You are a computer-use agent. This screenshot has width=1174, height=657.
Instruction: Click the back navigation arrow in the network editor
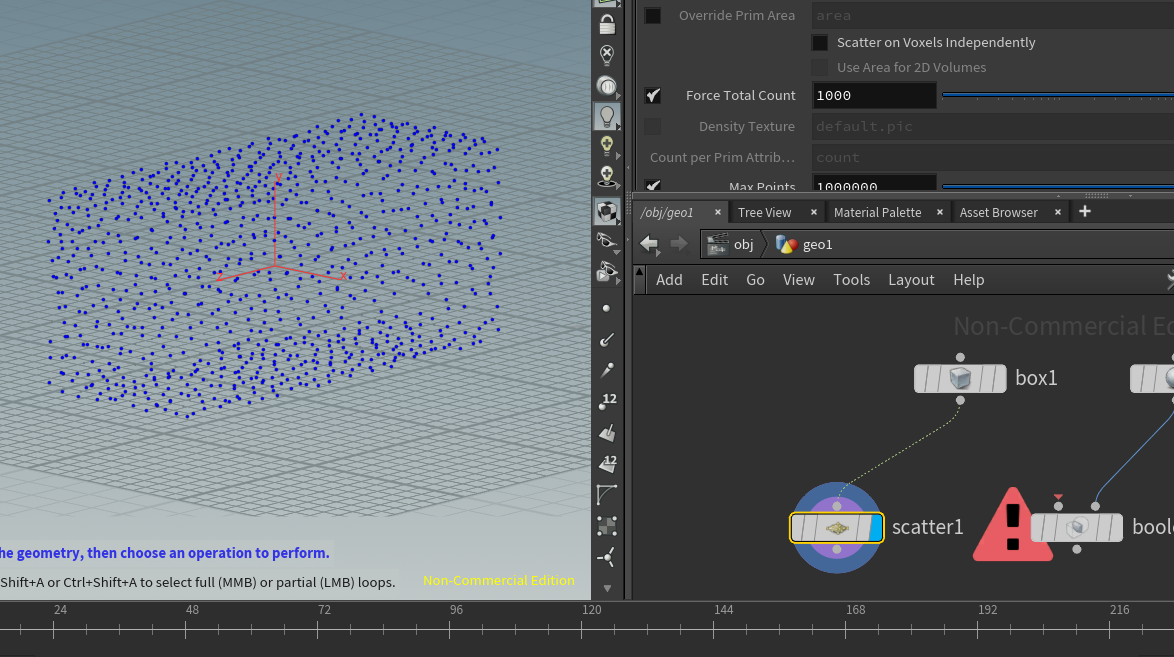(x=648, y=243)
